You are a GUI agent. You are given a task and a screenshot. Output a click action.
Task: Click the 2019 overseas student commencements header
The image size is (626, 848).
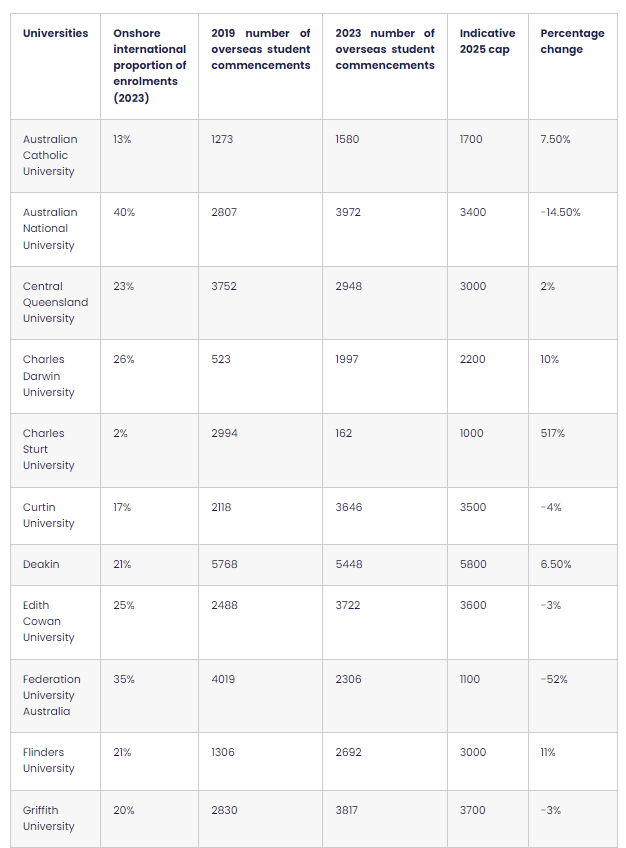pyautogui.click(x=261, y=49)
